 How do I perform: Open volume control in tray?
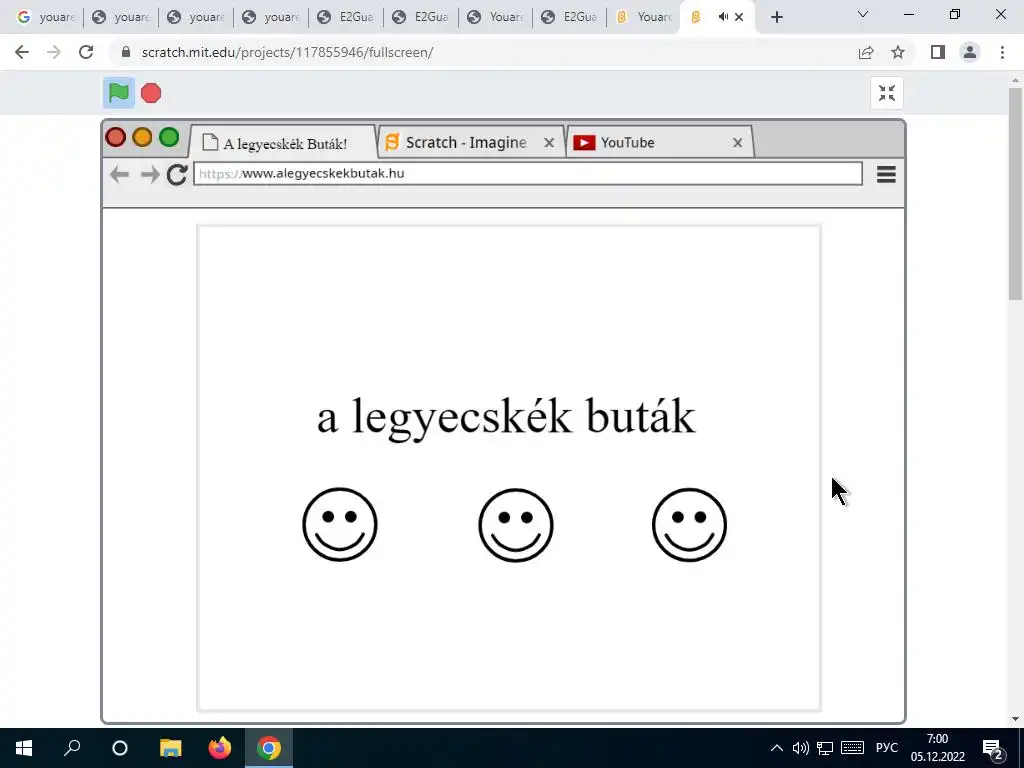(801, 748)
